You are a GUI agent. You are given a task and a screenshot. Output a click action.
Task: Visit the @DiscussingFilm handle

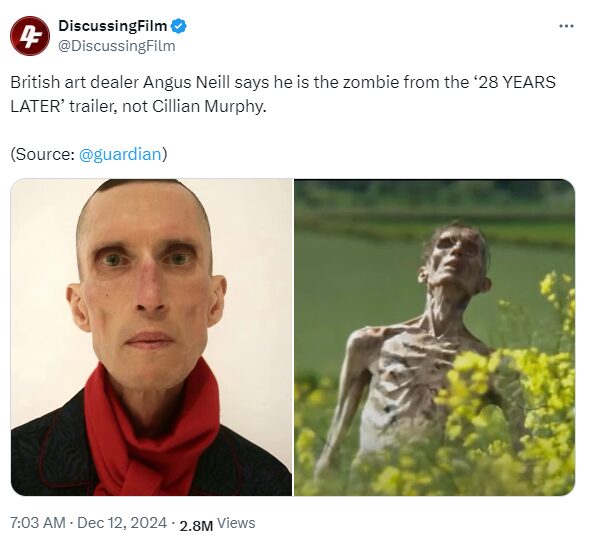(116, 46)
